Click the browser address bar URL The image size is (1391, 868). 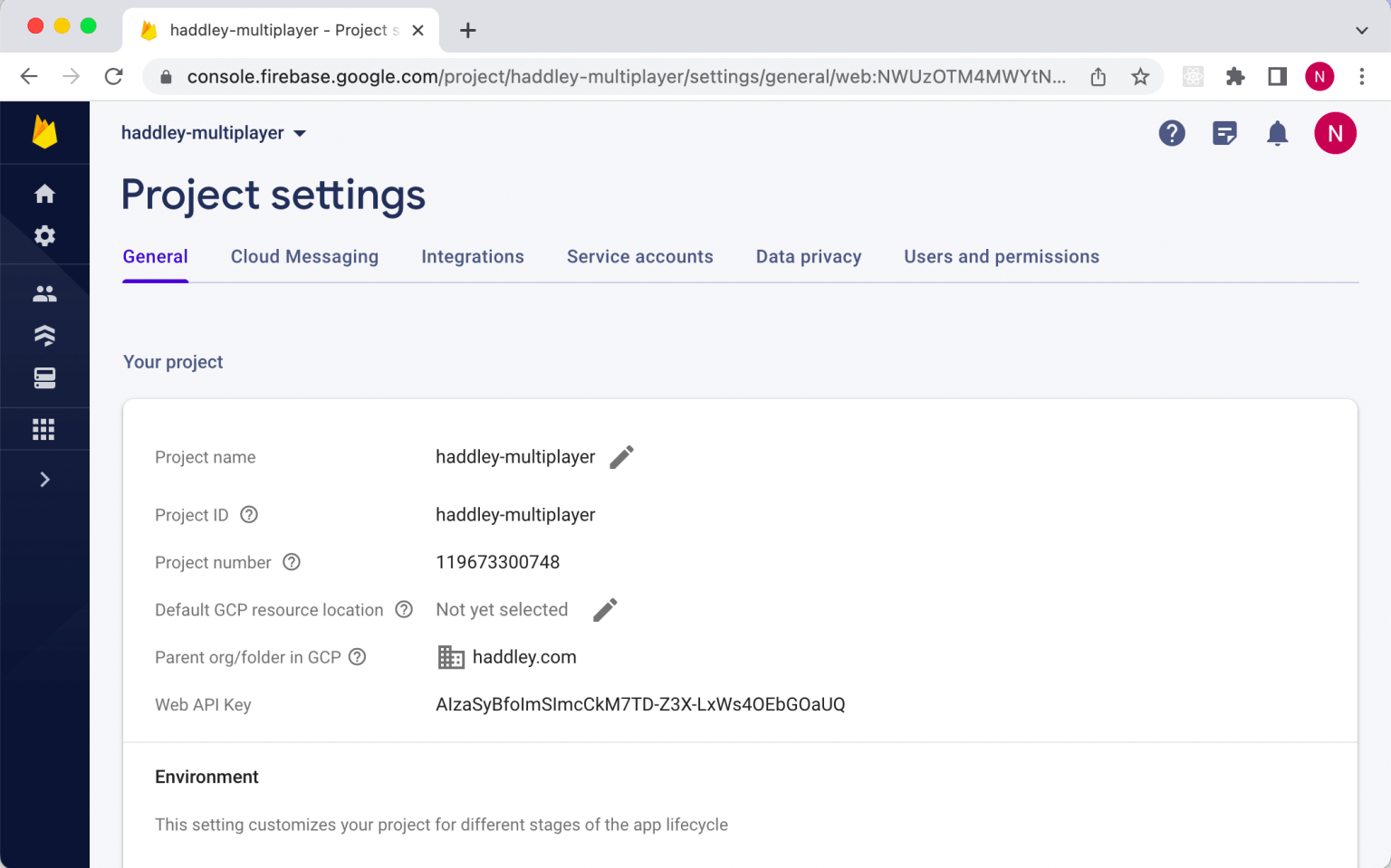pos(625,77)
